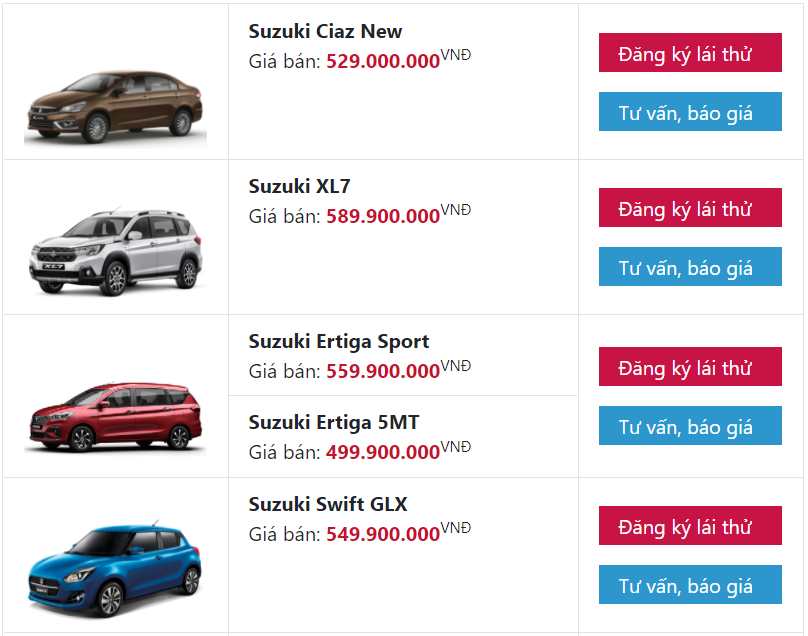Select the 499.900.000 price of Ertiga 5MT

click(x=381, y=451)
